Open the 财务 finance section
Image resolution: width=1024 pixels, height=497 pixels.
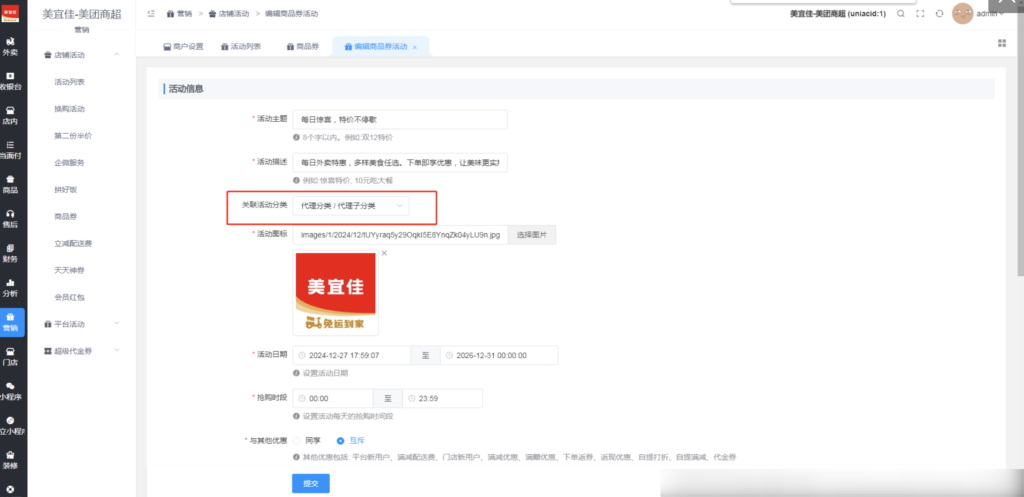point(10,253)
